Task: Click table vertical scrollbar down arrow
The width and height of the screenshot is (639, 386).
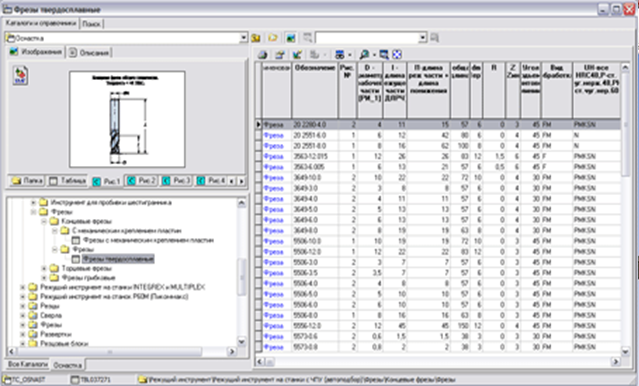Action: [626, 351]
